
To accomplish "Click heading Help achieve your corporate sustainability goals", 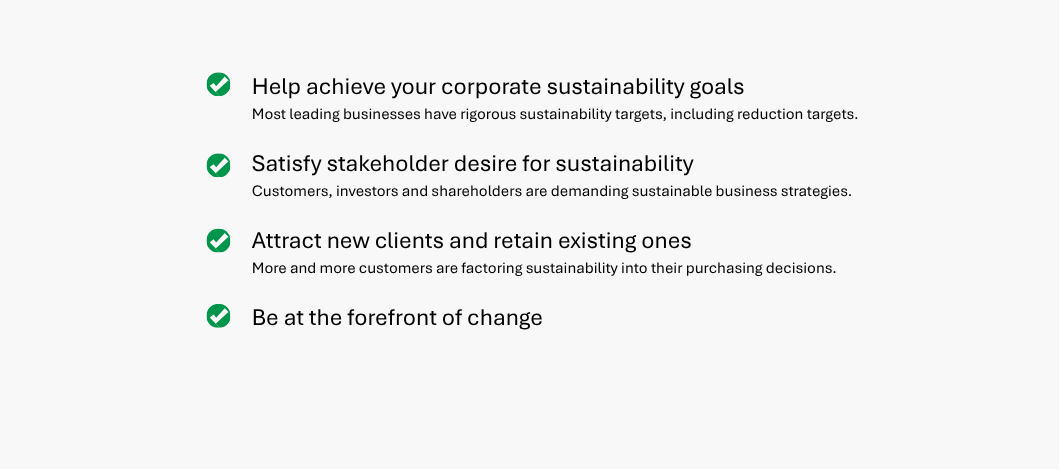I will 498,87.
